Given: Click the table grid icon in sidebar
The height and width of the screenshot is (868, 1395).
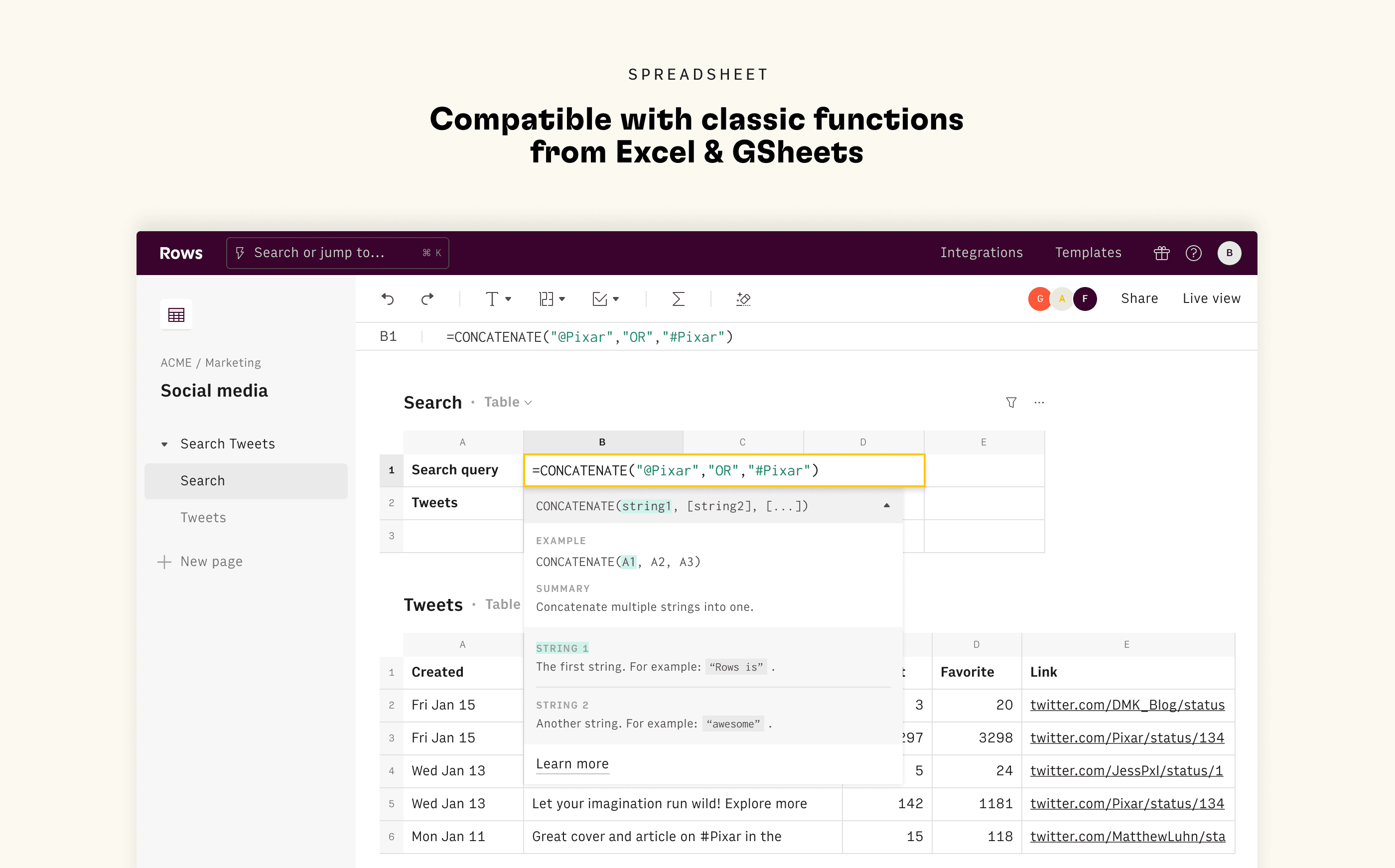Looking at the screenshot, I should pos(176,314).
